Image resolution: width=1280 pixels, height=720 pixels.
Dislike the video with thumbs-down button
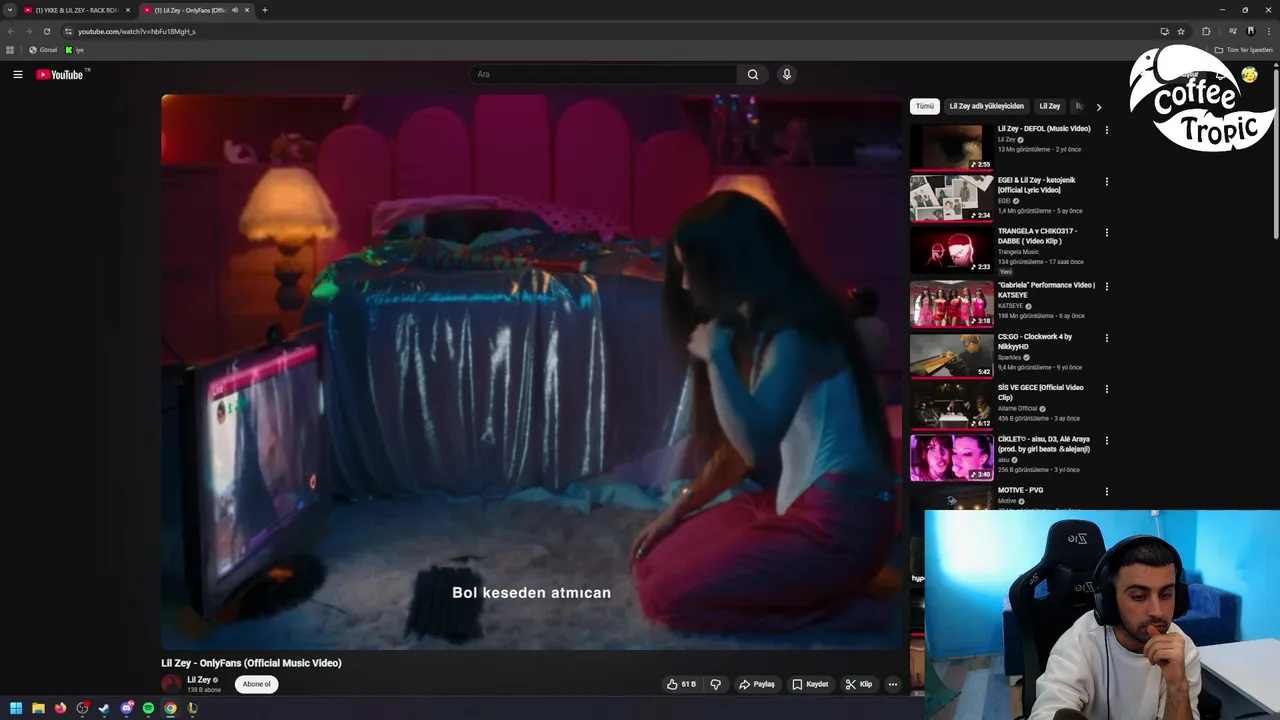715,684
